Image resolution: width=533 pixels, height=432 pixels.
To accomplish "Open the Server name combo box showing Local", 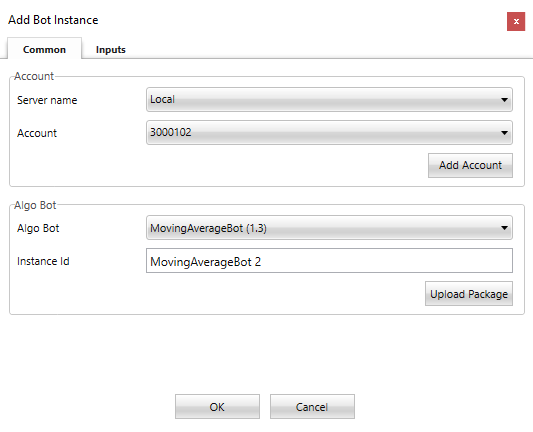I will [x=329, y=100].
